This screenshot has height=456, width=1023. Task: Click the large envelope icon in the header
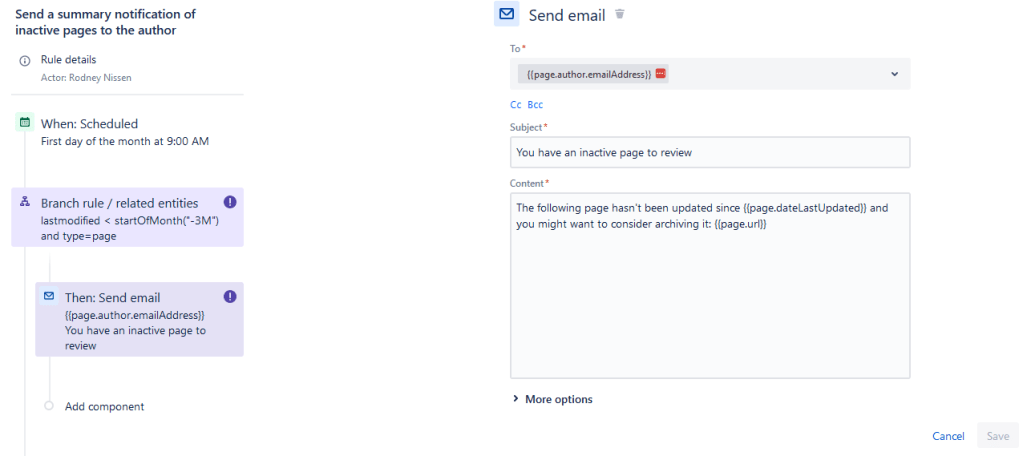[507, 14]
